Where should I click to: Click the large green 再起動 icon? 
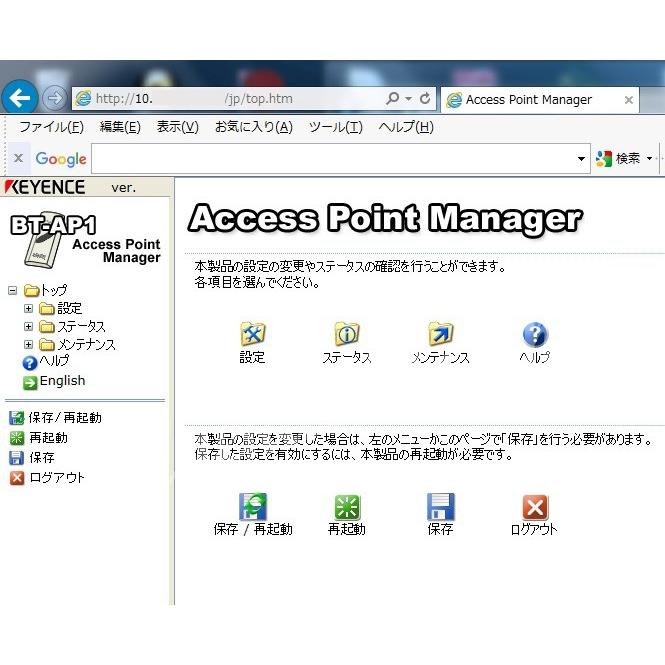(x=347, y=506)
